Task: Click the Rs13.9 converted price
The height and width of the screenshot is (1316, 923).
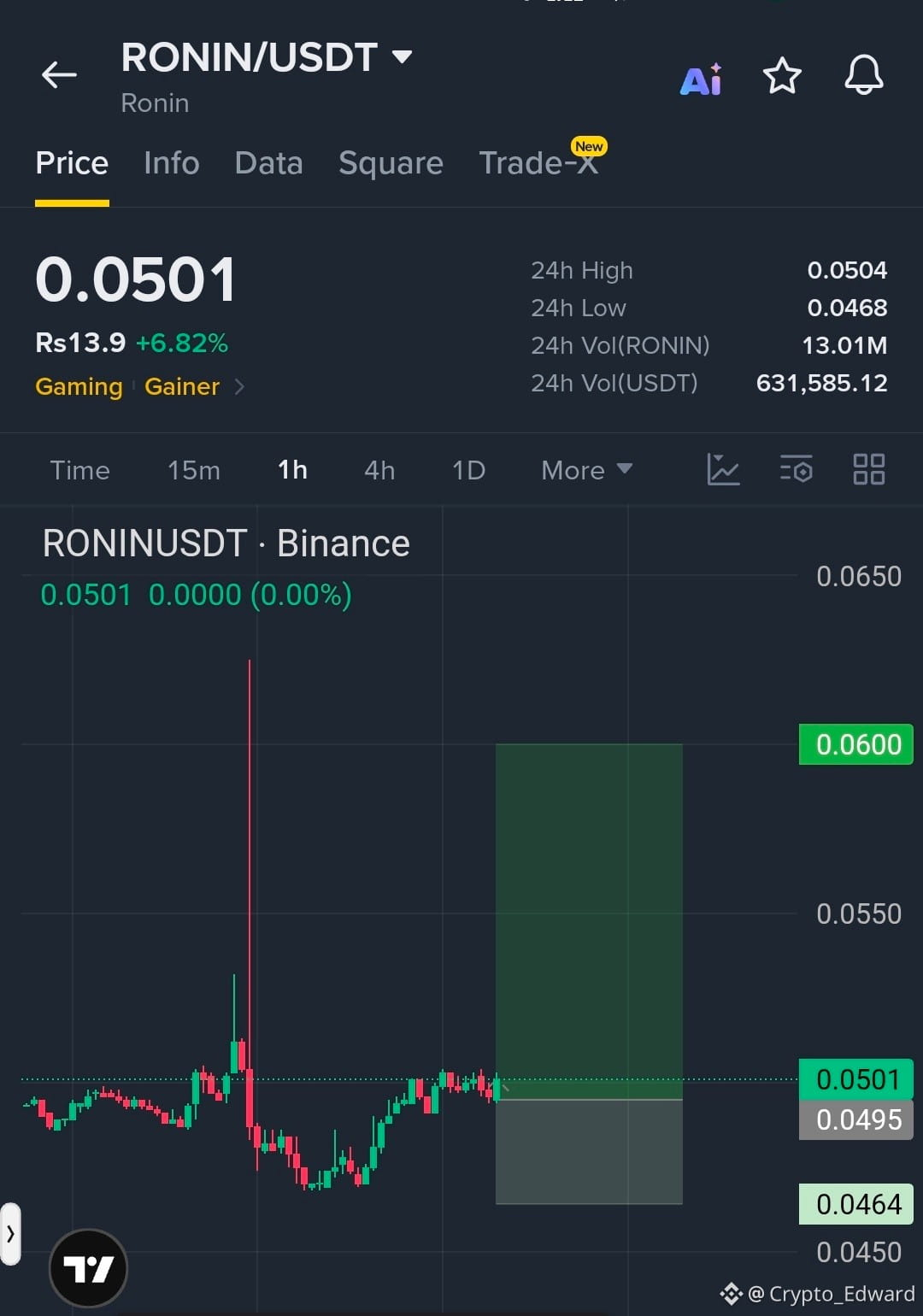Action: (x=80, y=344)
